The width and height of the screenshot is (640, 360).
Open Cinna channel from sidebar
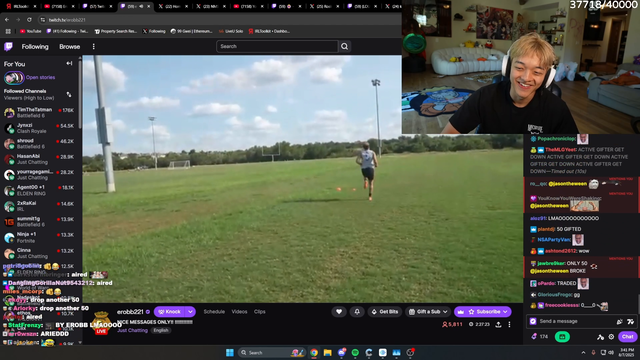[x=39, y=253]
